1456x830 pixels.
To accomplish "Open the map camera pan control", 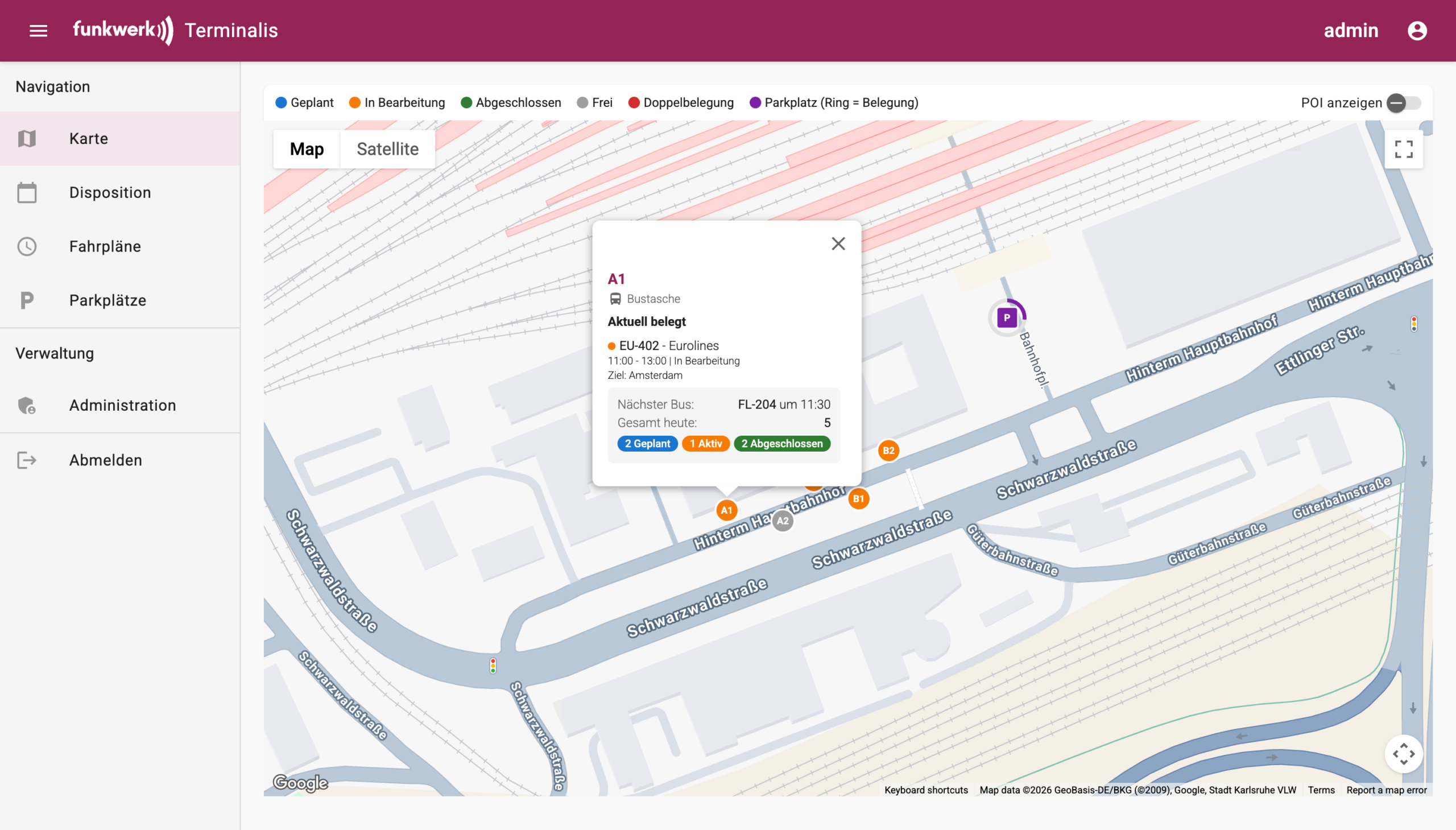I will click(1403, 754).
